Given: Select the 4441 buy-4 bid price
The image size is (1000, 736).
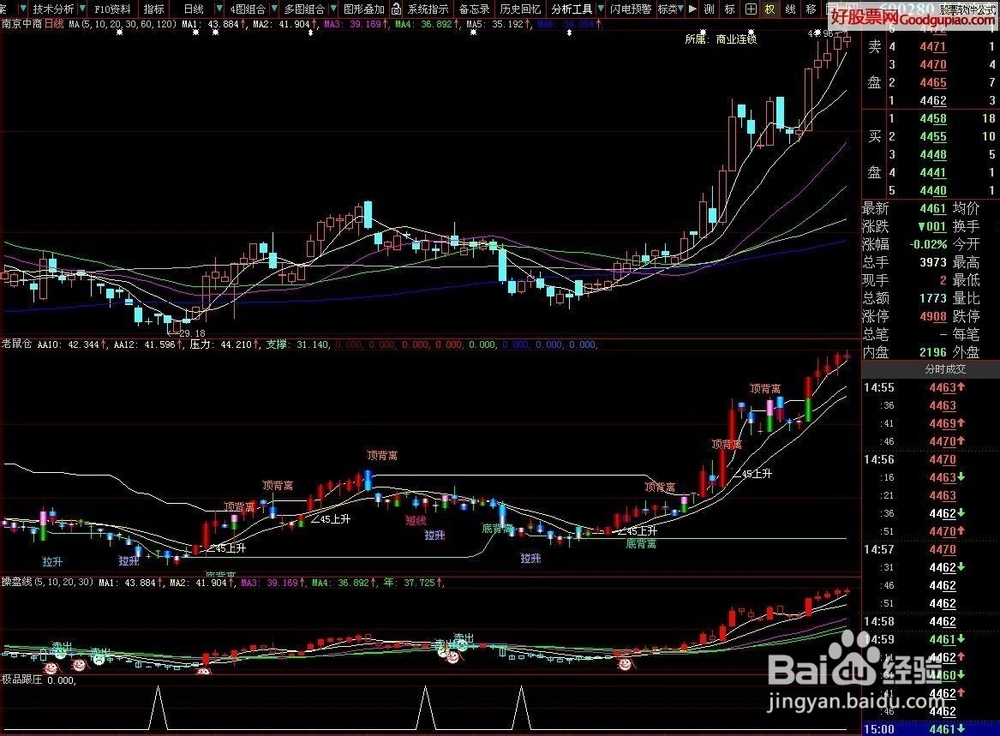Looking at the screenshot, I should 932,172.
